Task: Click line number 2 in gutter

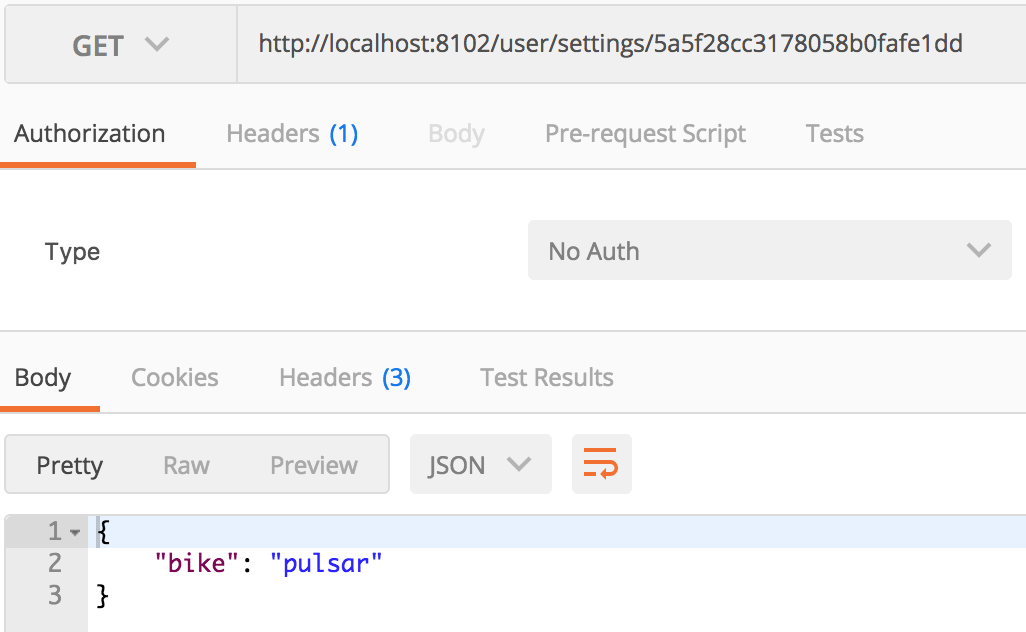Action: coord(55,563)
